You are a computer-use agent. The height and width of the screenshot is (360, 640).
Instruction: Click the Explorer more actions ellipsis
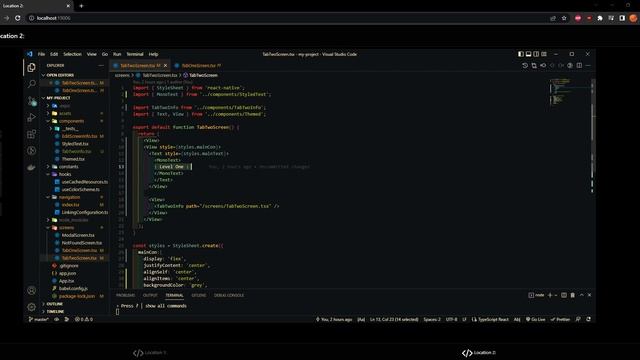click(x=101, y=65)
